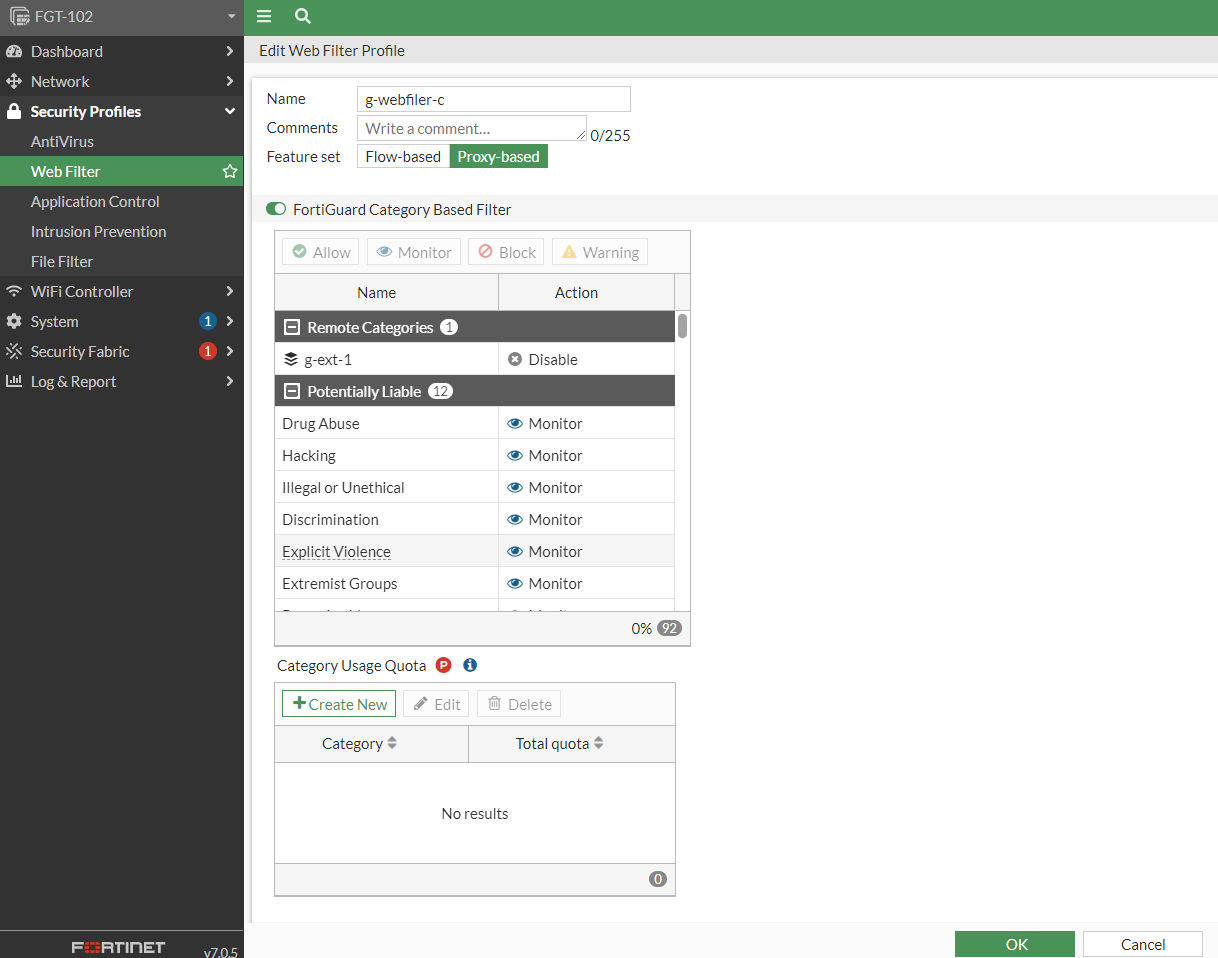Toggle the Web Filter favorite star
This screenshot has height=958, width=1218.
point(230,171)
